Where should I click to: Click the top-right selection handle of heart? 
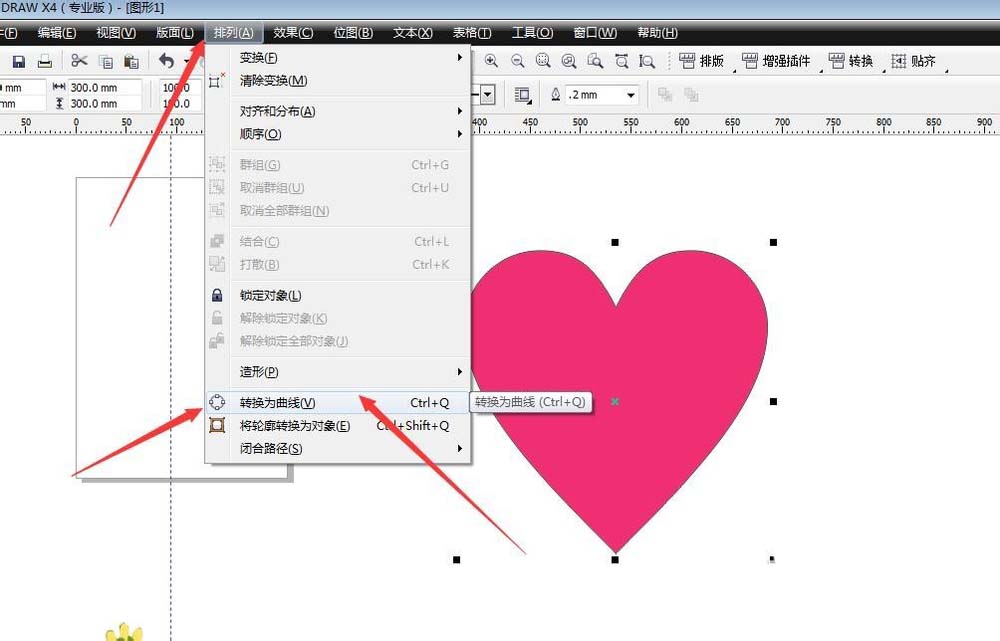coord(774,242)
